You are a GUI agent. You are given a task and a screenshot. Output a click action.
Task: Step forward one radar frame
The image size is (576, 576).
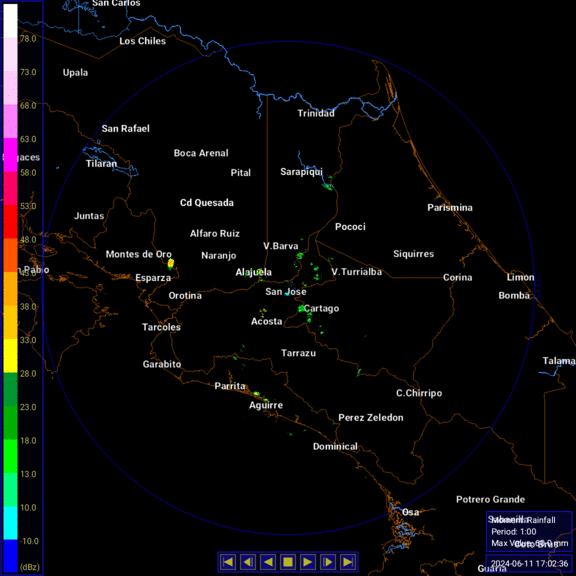(x=328, y=562)
